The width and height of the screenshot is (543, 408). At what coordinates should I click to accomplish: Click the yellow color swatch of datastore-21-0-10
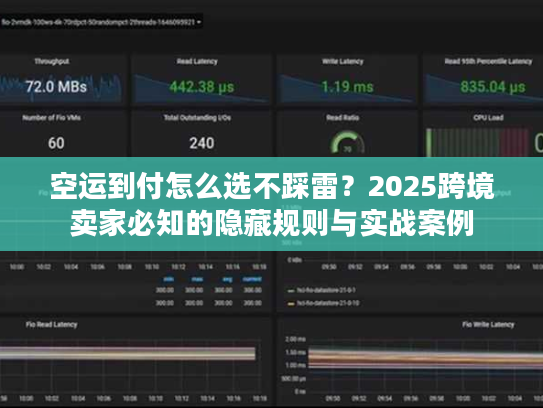click(x=291, y=304)
